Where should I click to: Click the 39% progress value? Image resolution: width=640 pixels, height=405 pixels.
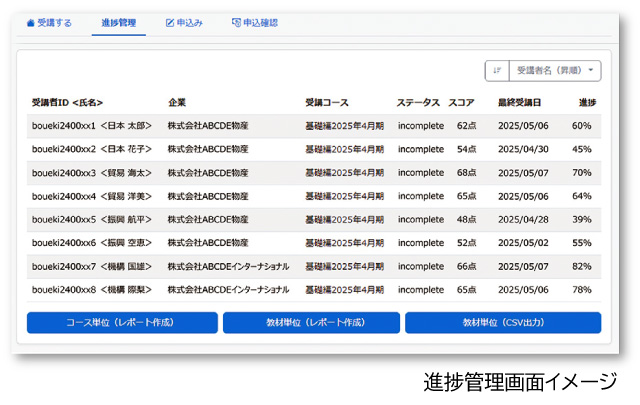click(582, 220)
